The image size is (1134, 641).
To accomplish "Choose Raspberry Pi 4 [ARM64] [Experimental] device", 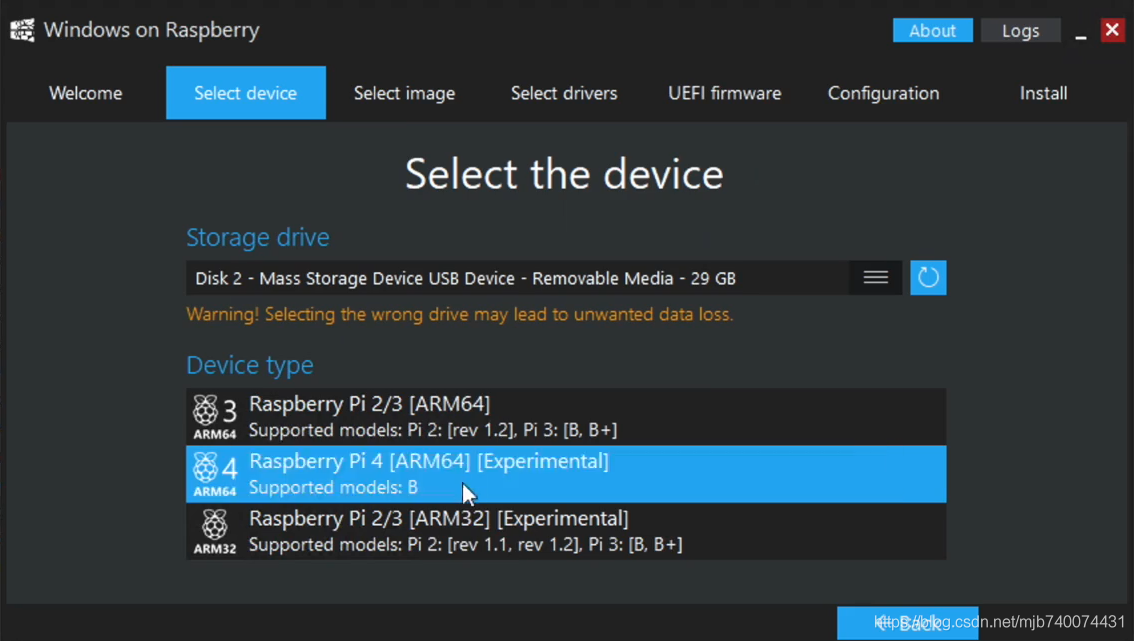I will pyautogui.click(x=566, y=474).
